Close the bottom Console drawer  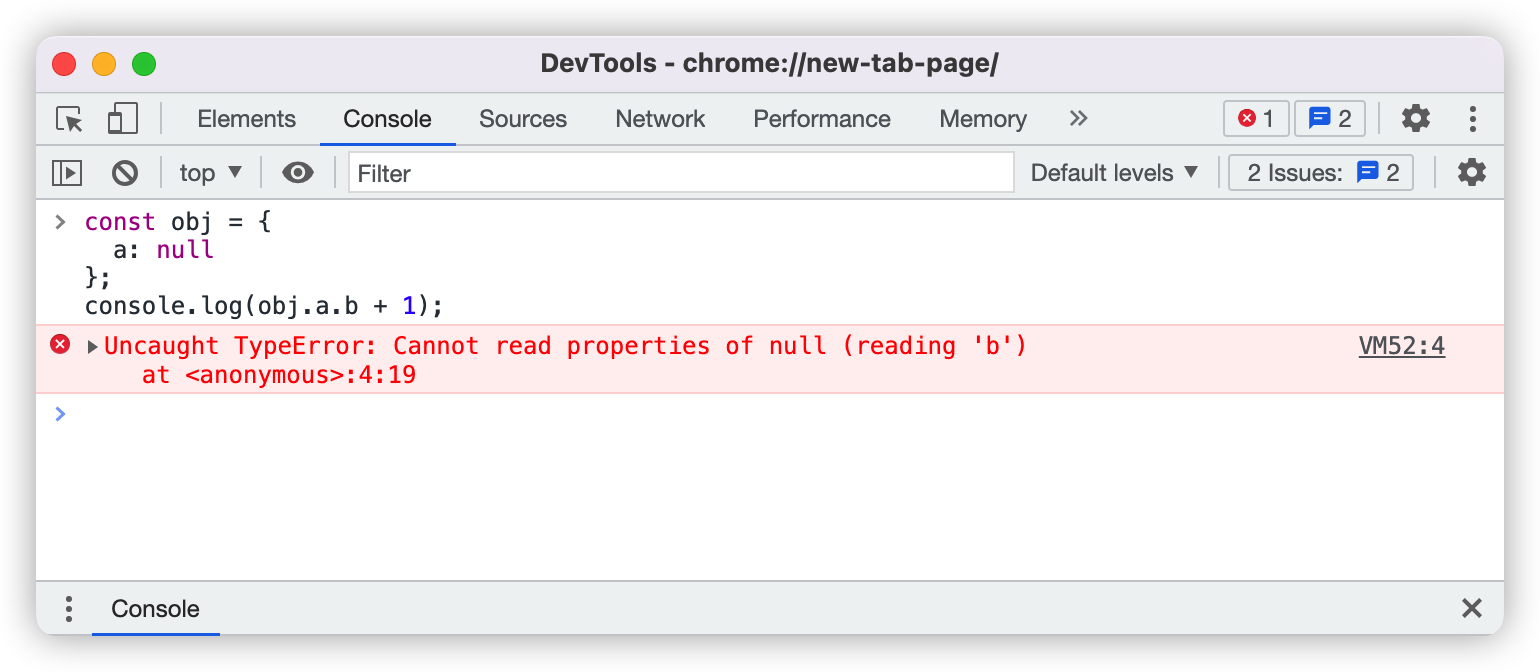(1471, 609)
